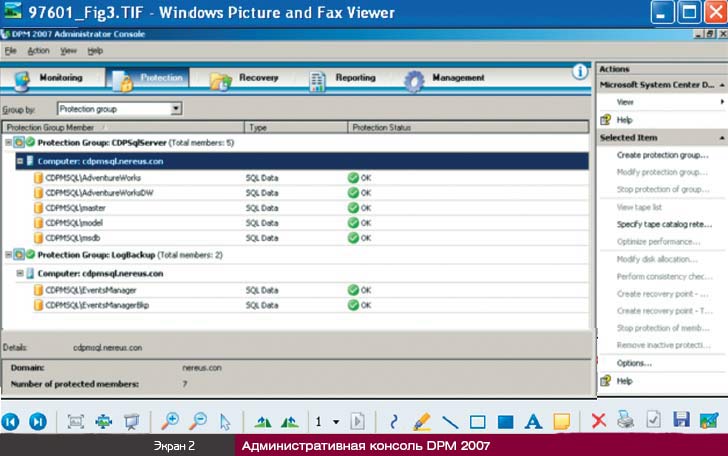Viewport: 728px width, 456px height.
Task: Start slide show from viewer toolbar
Action: pyautogui.click(x=130, y=421)
